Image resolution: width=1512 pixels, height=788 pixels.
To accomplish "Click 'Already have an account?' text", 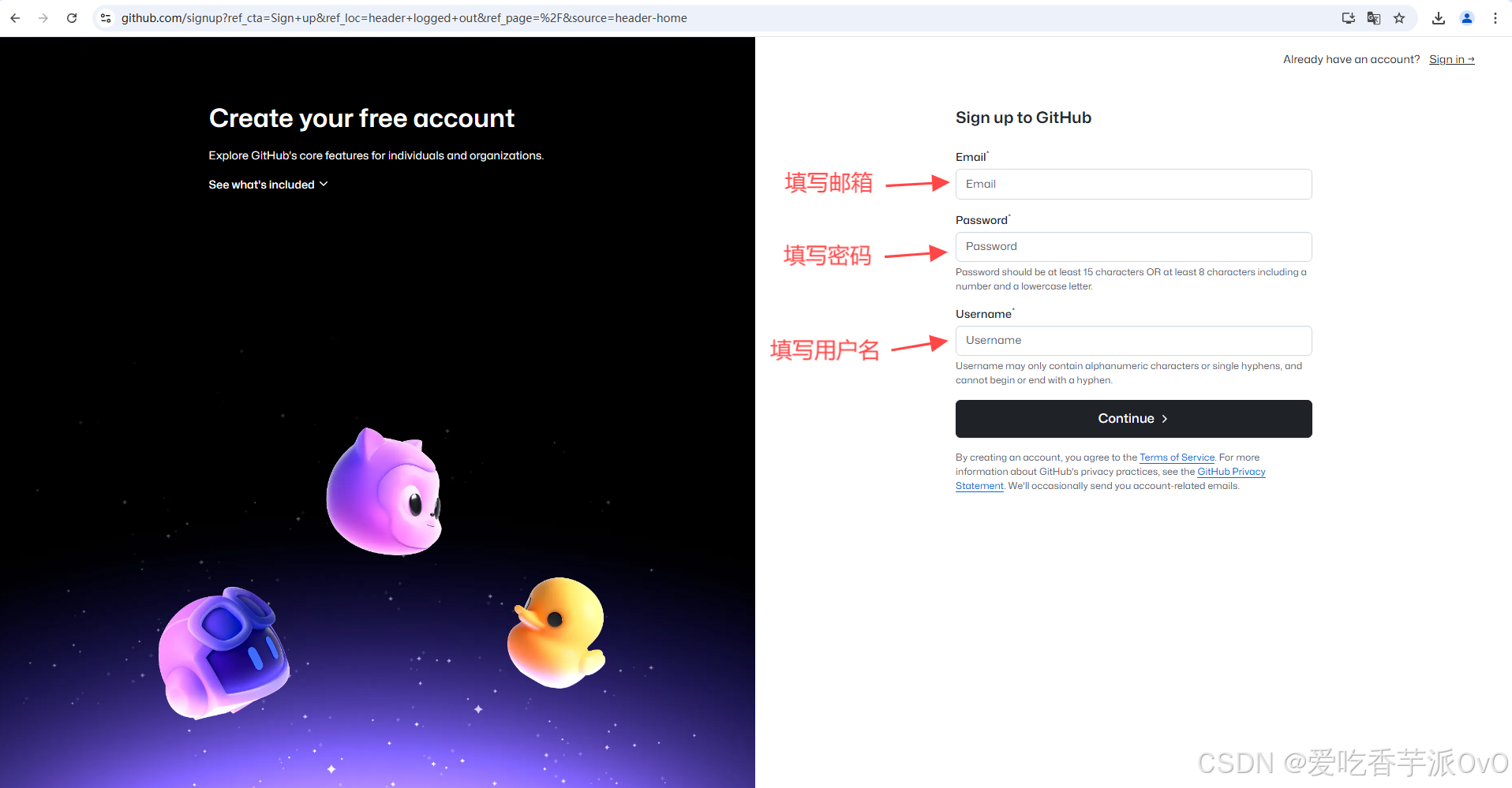I will pos(1351,59).
